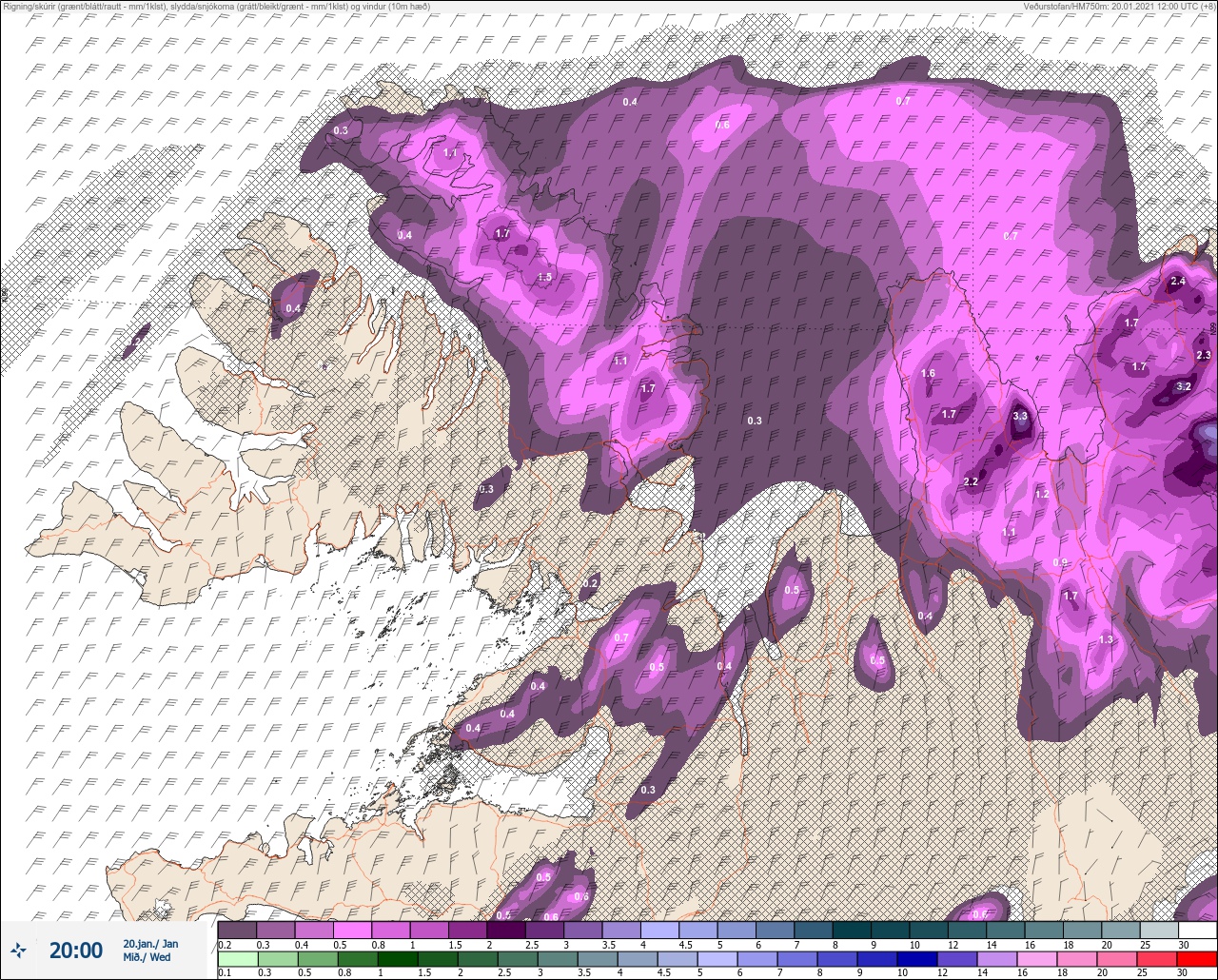Select the white snow legend swatch above 30

tap(1197, 930)
